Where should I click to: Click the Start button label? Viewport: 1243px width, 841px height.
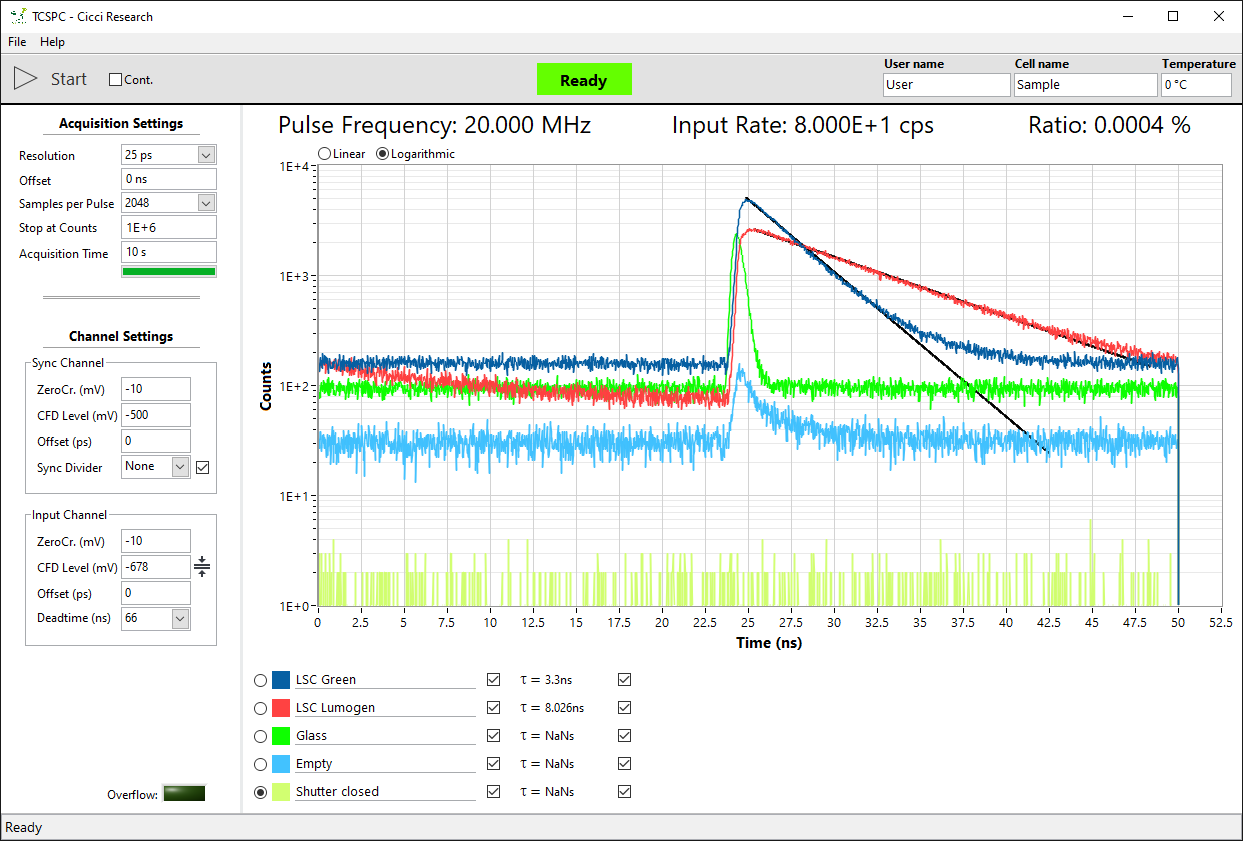69,79
